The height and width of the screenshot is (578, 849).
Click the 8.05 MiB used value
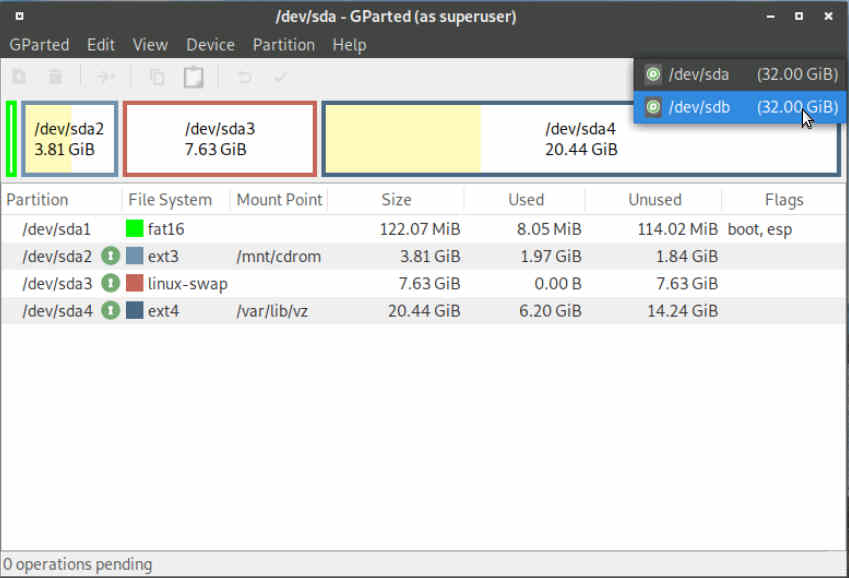tap(549, 229)
